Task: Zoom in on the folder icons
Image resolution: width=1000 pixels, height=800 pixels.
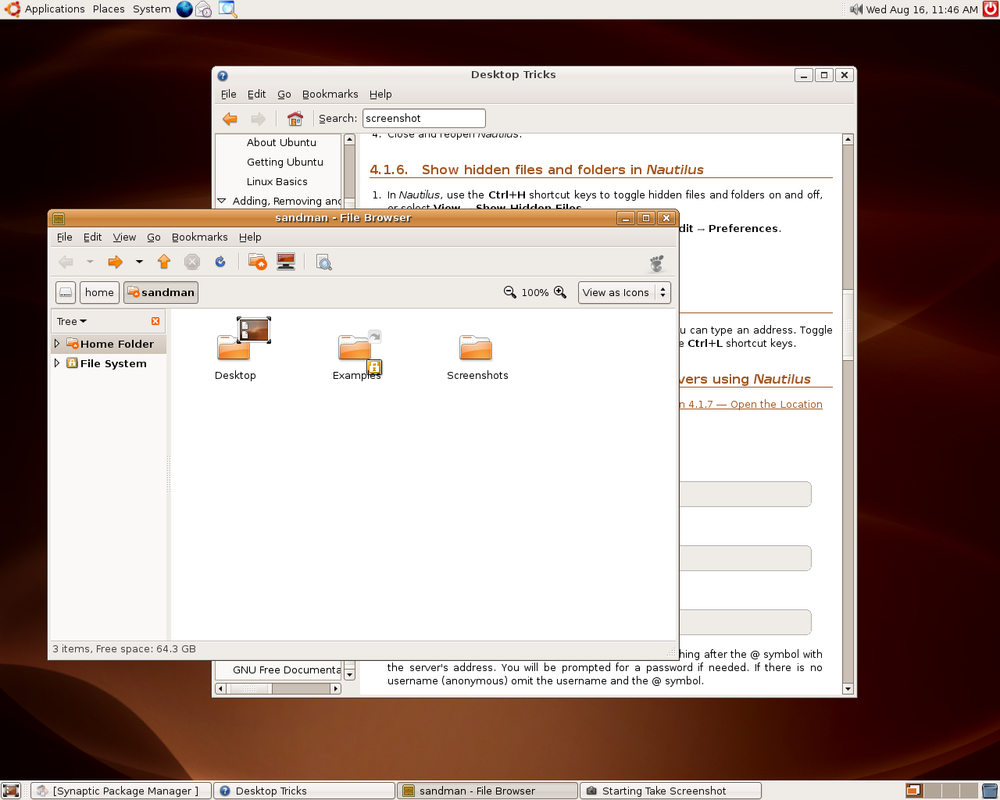Action: coord(560,292)
